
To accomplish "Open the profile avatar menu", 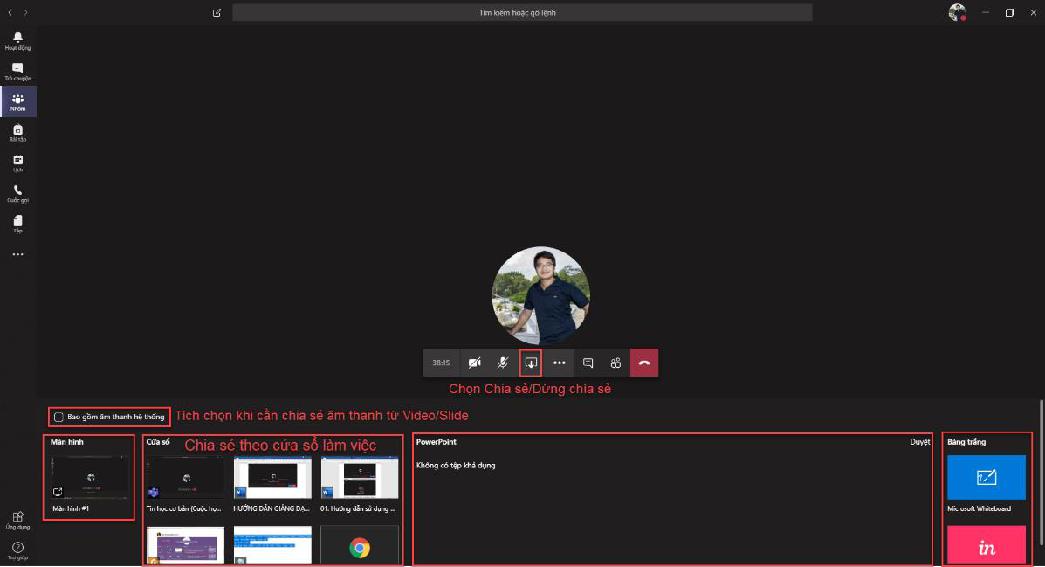I will [x=957, y=12].
